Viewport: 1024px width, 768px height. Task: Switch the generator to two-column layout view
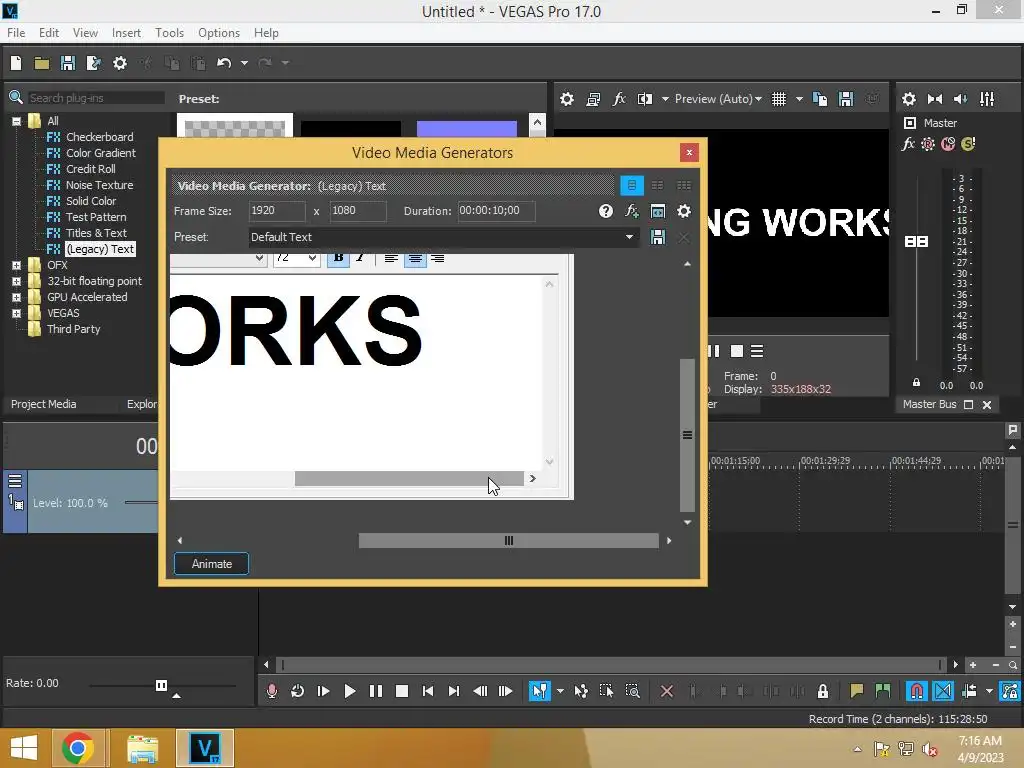pyautogui.click(x=658, y=185)
